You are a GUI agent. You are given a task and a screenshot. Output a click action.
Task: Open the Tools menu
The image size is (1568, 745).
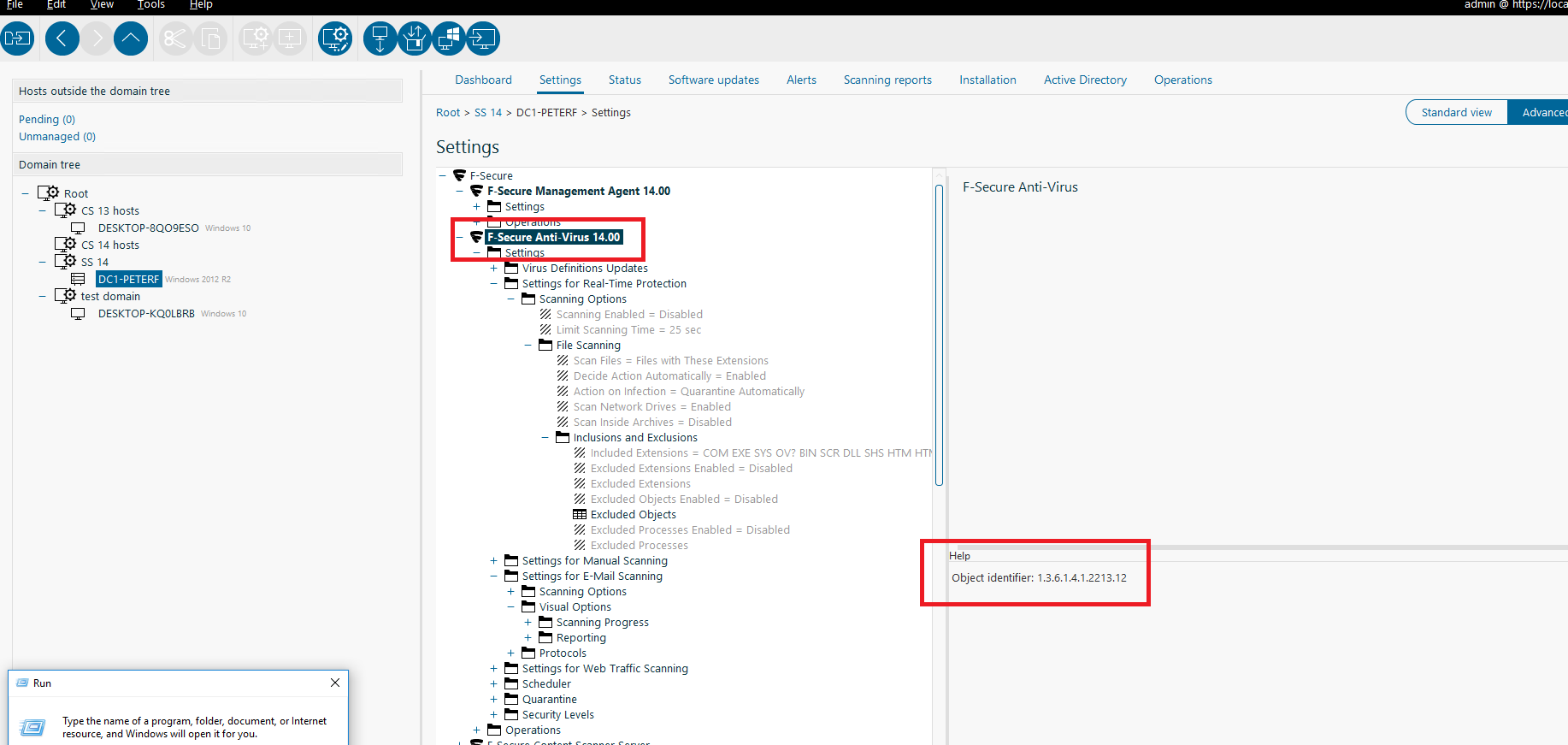point(151,4)
